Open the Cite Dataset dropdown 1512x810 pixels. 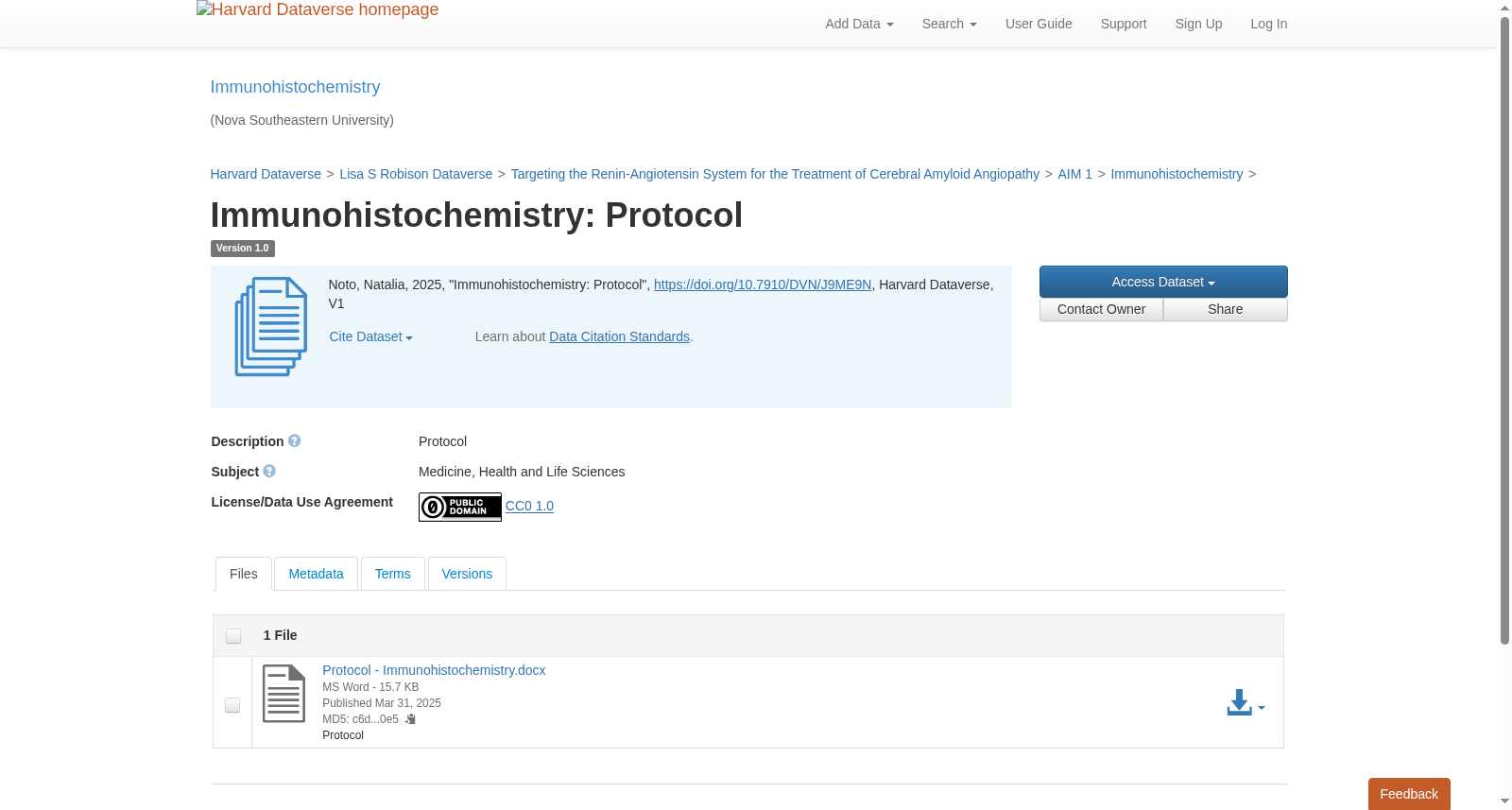[x=370, y=336]
